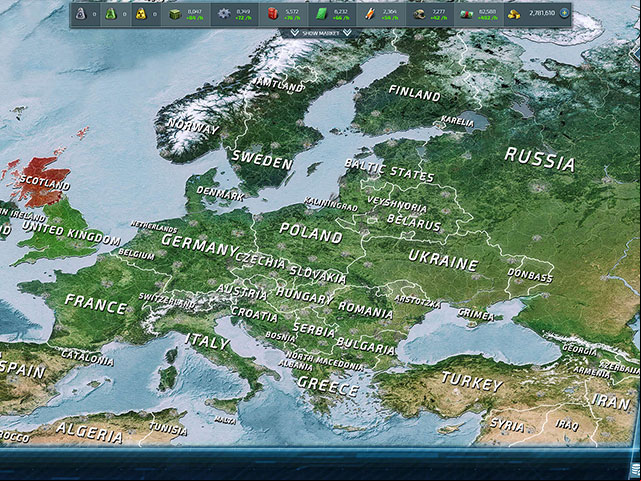Select the Donbass label on the map

pyautogui.click(x=530, y=275)
